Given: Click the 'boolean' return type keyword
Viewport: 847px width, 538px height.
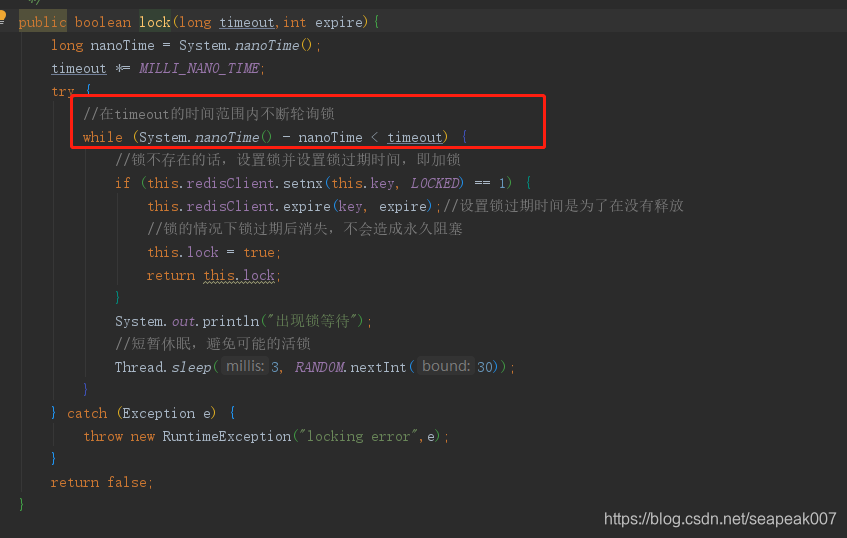Looking at the screenshot, I should [103, 22].
